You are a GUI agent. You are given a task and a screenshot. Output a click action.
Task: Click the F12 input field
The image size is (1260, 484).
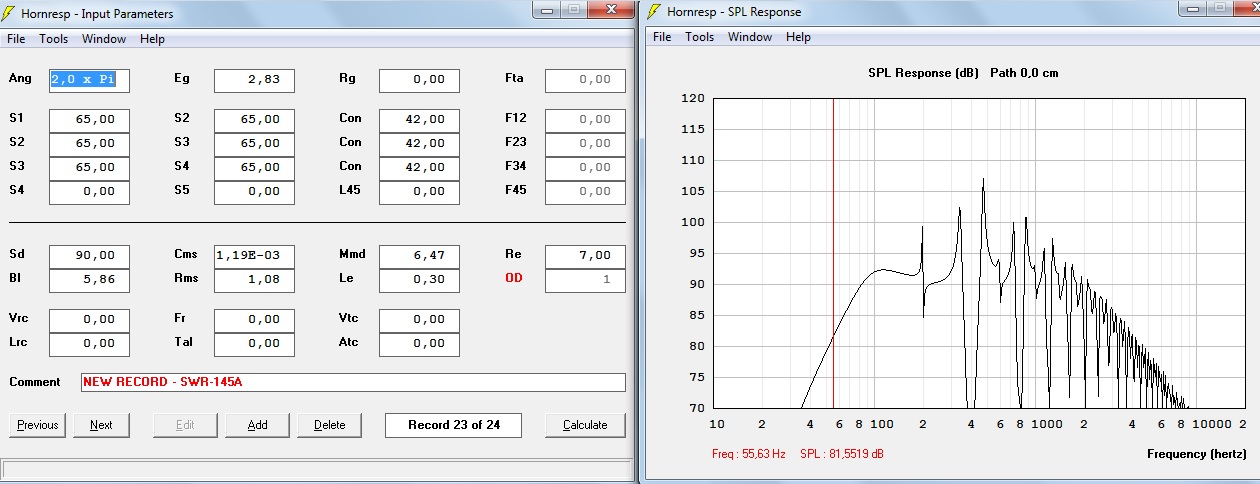585,119
